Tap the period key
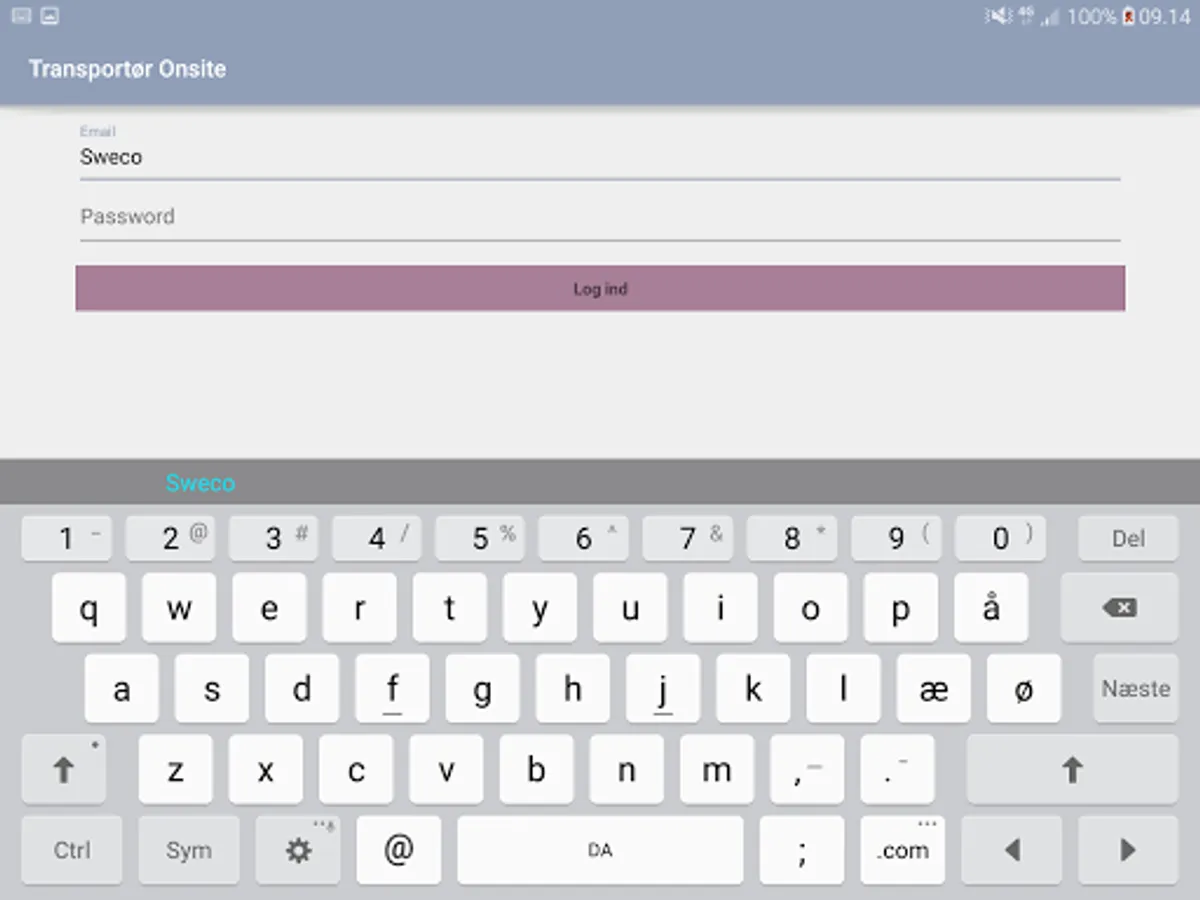 click(897, 770)
